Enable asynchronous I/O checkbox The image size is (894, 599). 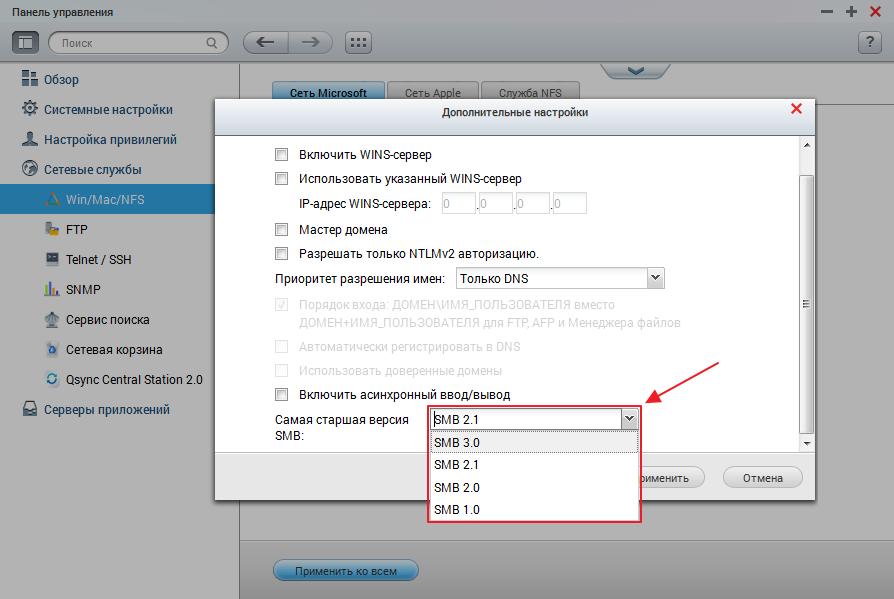pos(281,395)
